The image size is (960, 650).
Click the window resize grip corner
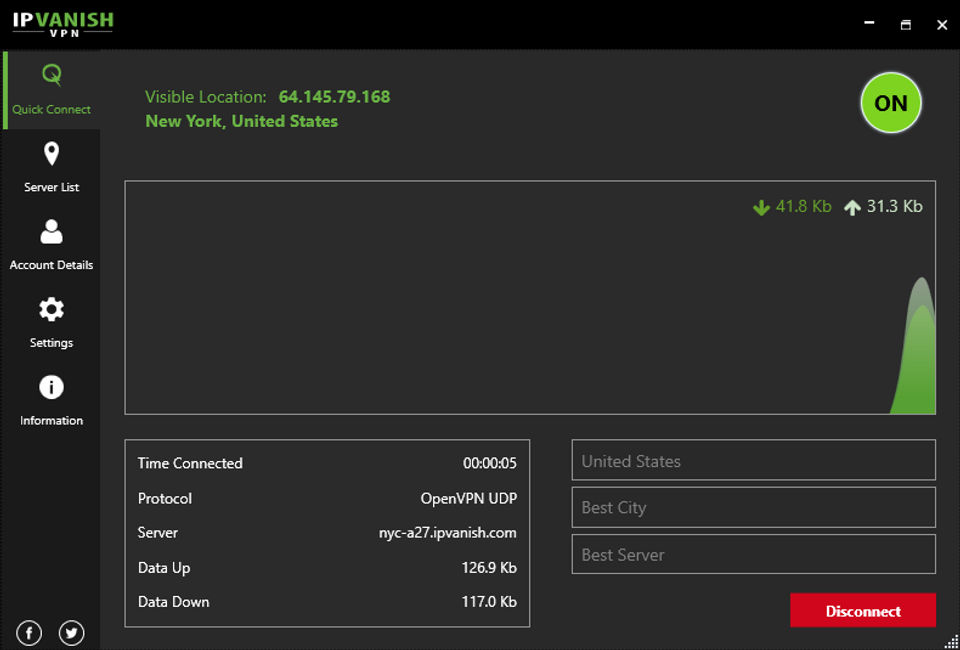click(x=951, y=642)
